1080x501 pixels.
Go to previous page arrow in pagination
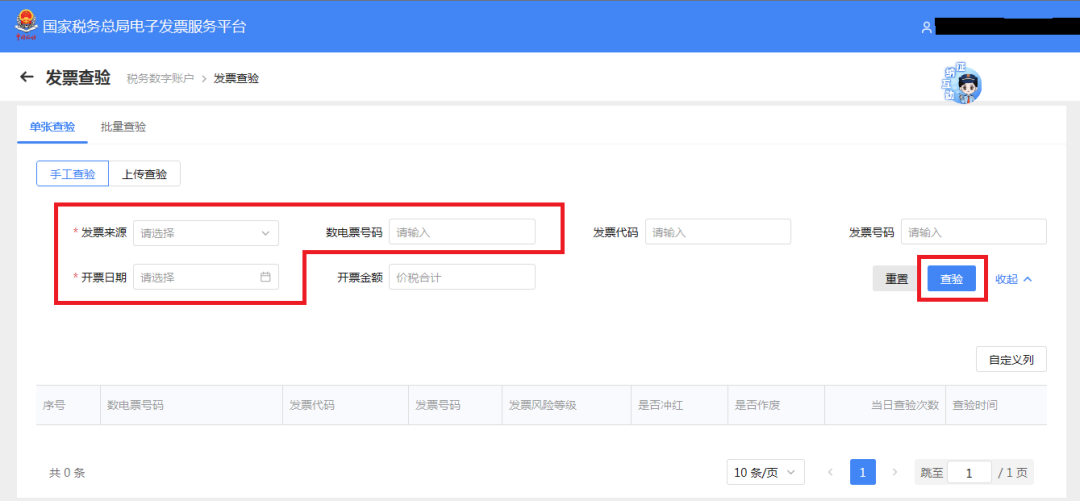830,473
